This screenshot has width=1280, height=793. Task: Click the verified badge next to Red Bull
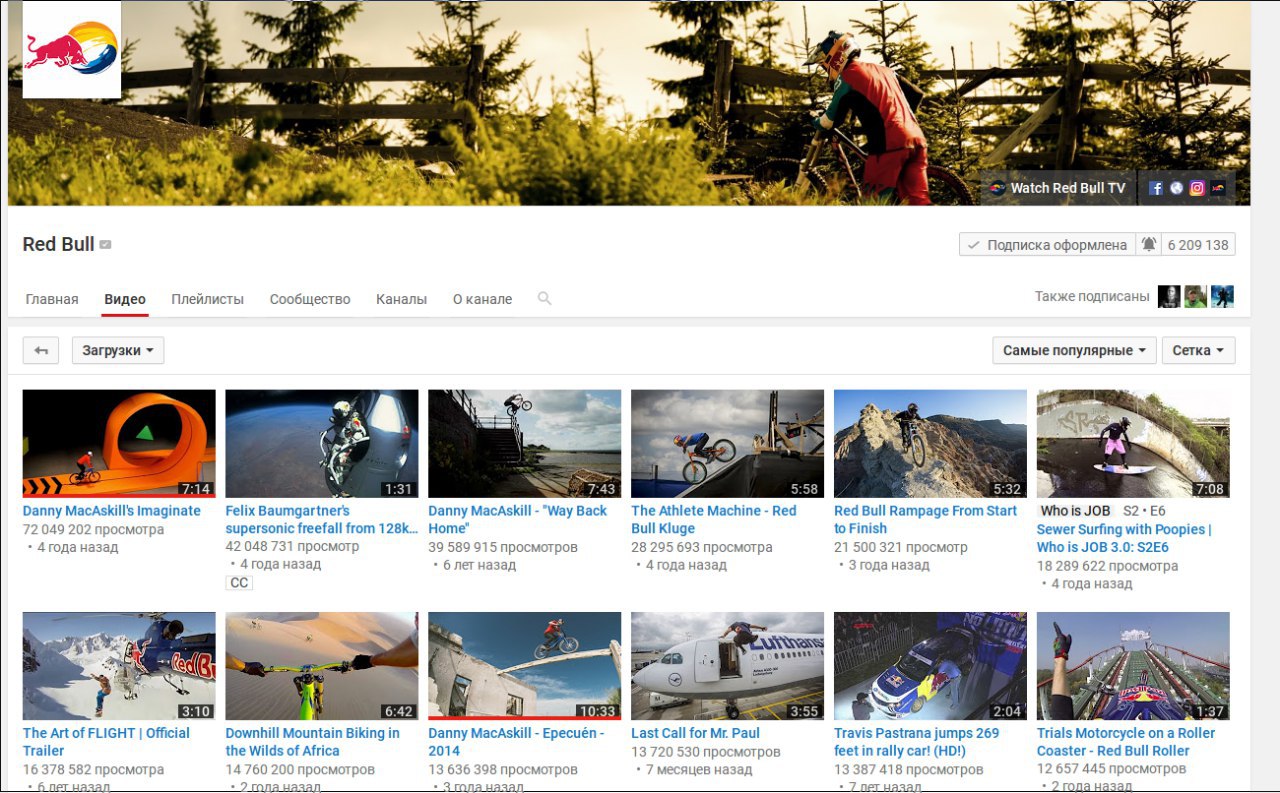pyautogui.click(x=105, y=245)
